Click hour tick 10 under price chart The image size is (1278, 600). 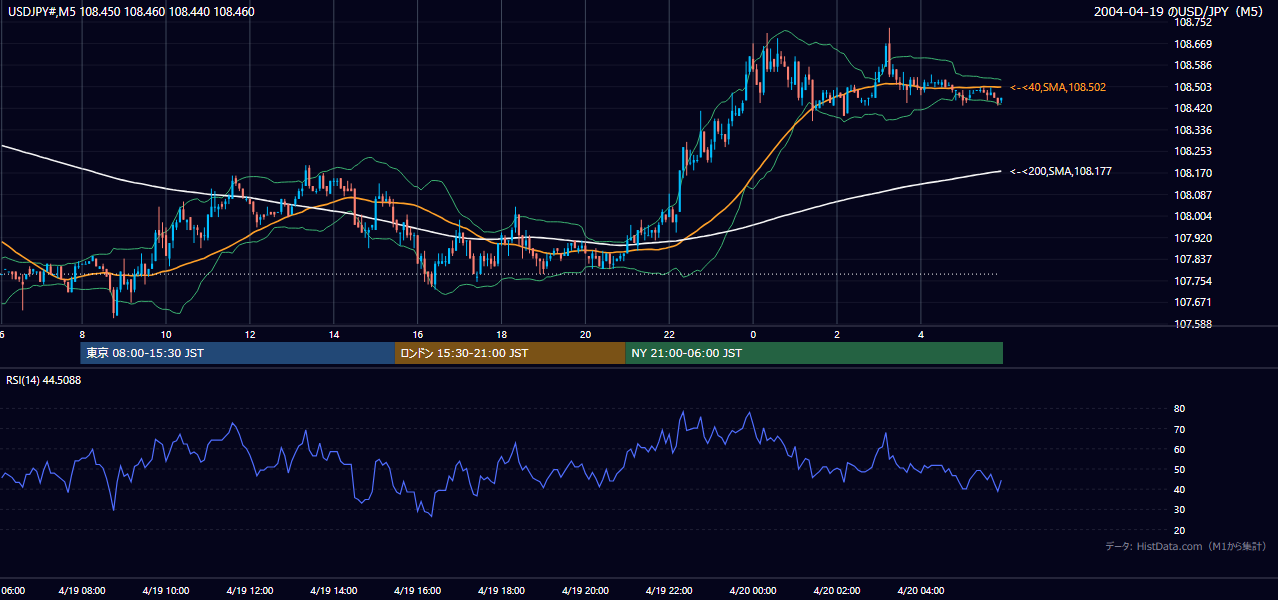click(165, 335)
